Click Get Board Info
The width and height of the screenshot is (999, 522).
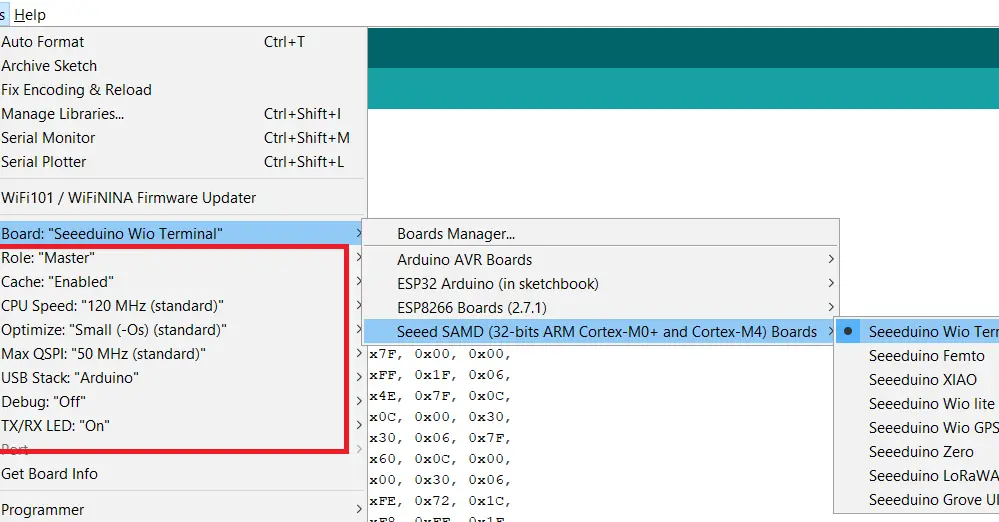pos(183,474)
